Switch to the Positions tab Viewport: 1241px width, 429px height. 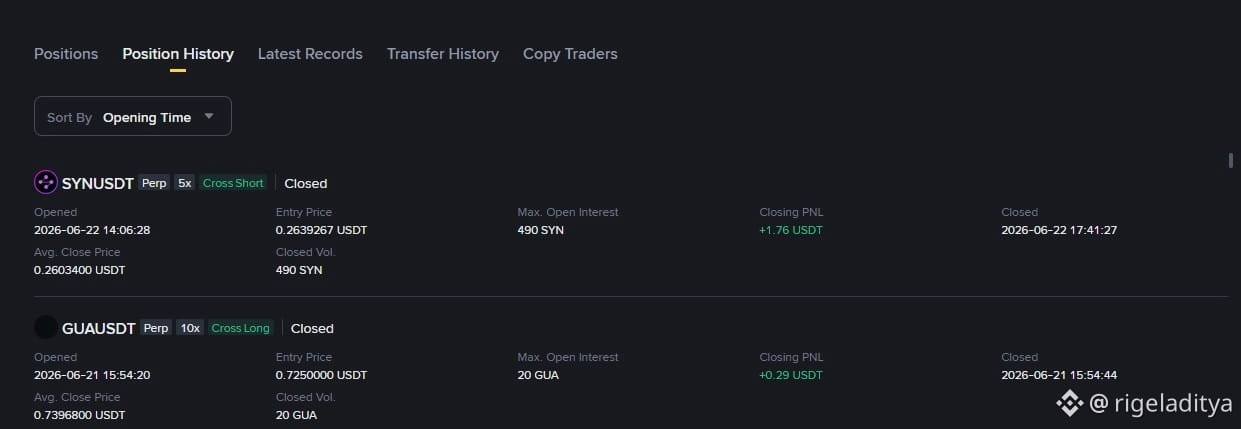pyautogui.click(x=66, y=54)
